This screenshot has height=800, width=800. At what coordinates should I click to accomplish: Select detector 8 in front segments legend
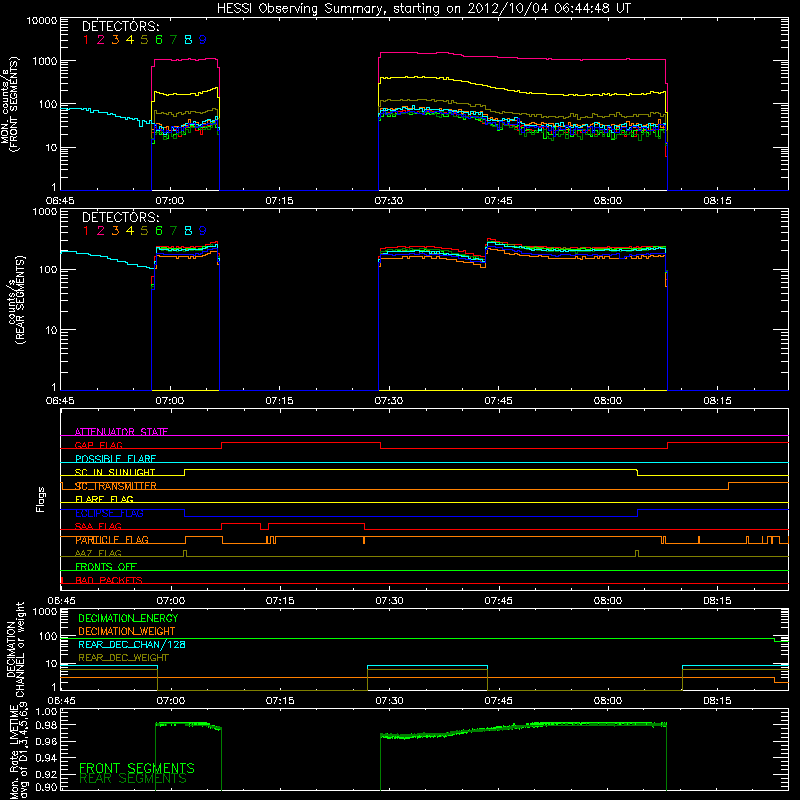coord(188,40)
